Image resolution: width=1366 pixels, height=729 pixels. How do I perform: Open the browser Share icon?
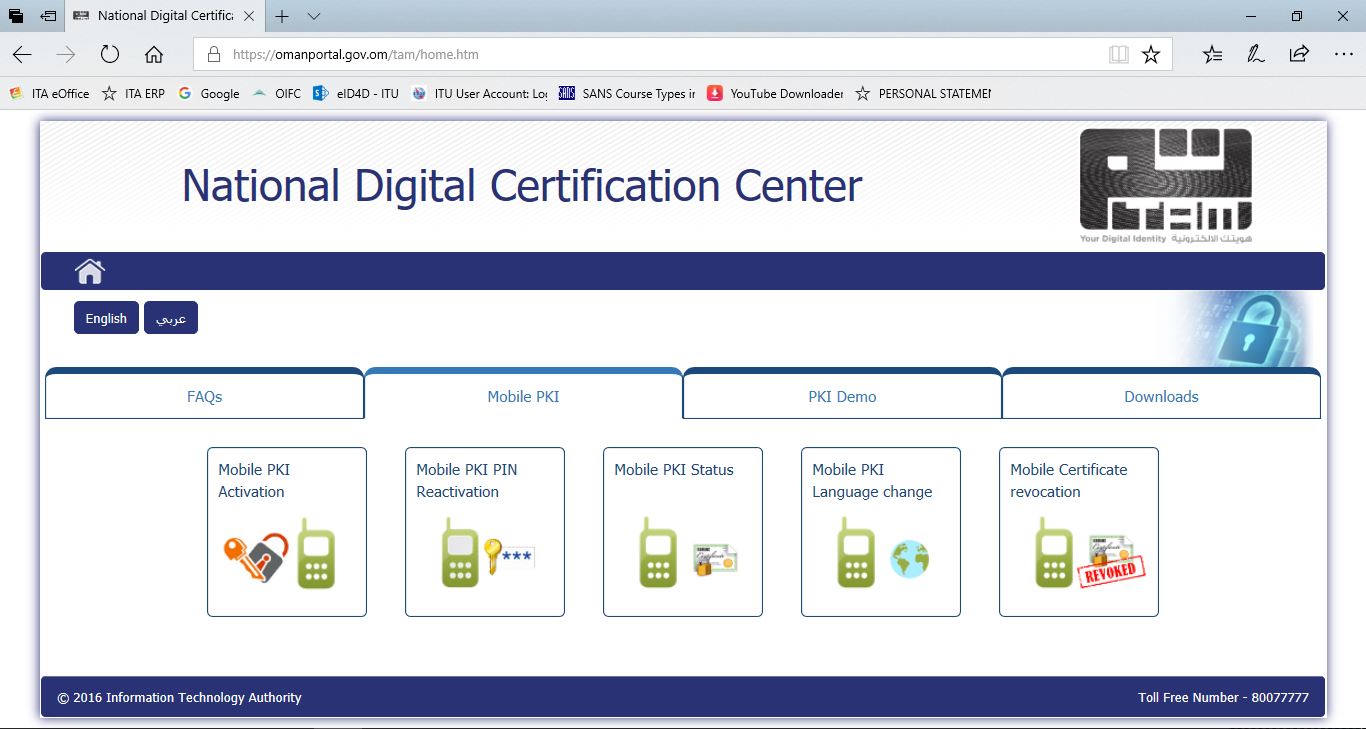pyautogui.click(x=1299, y=54)
